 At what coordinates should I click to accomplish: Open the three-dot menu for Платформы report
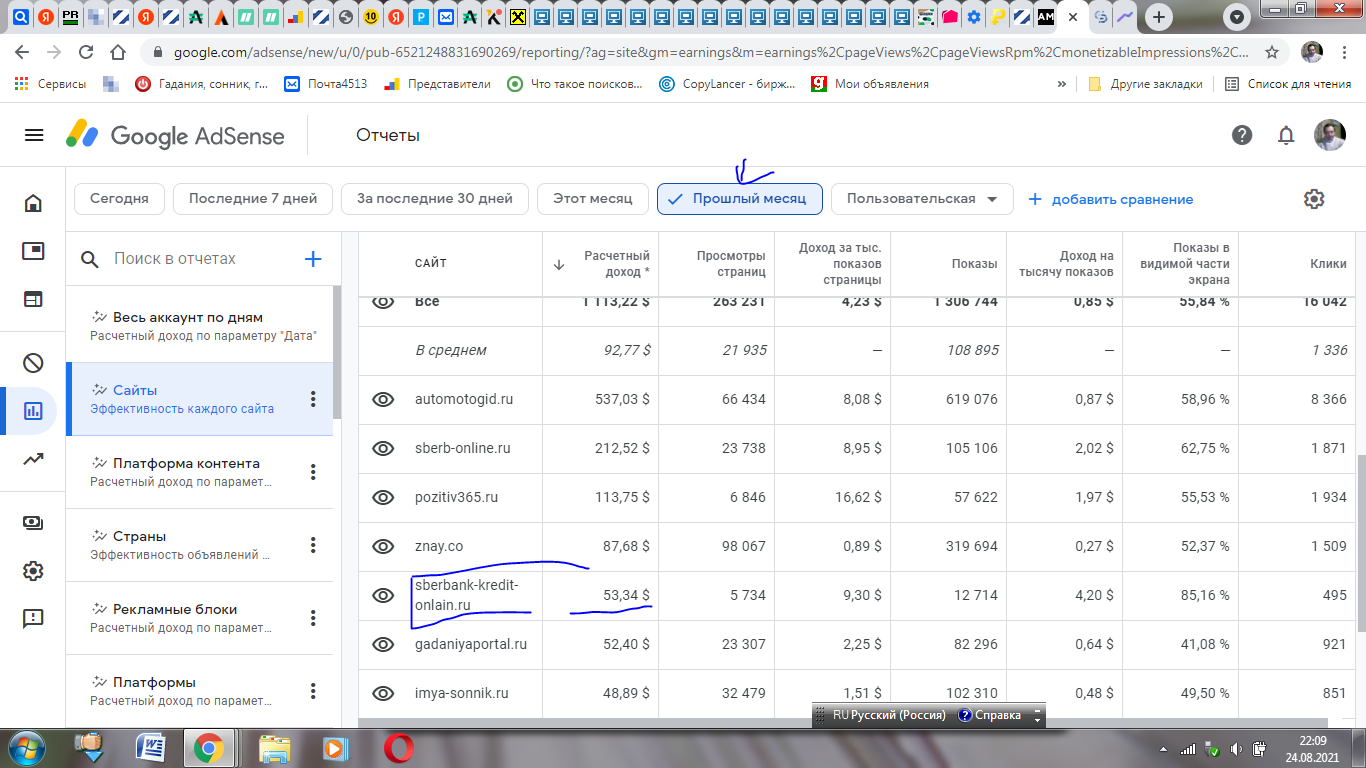(x=313, y=691)
